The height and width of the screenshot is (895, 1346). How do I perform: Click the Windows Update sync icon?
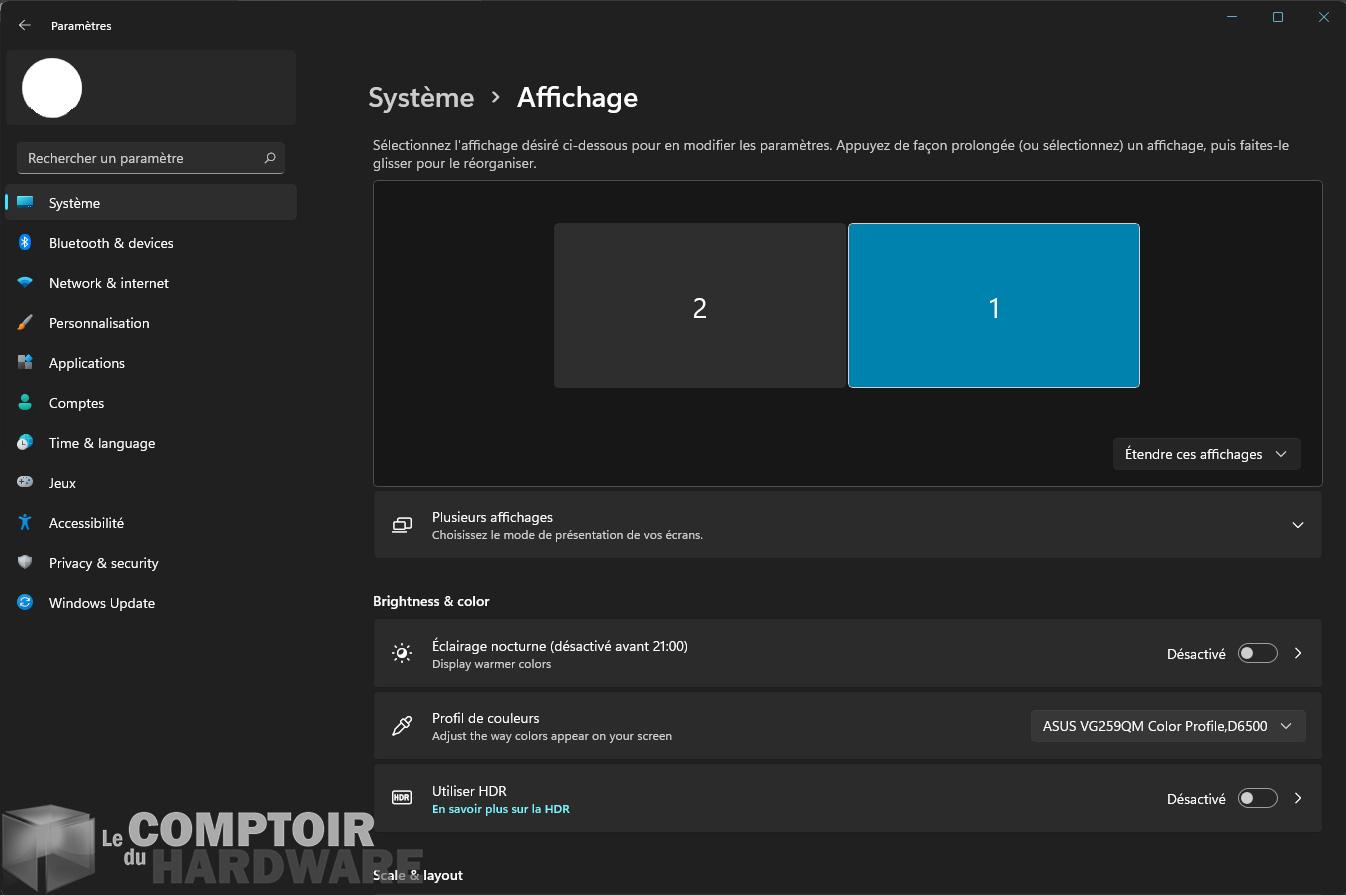26,603
